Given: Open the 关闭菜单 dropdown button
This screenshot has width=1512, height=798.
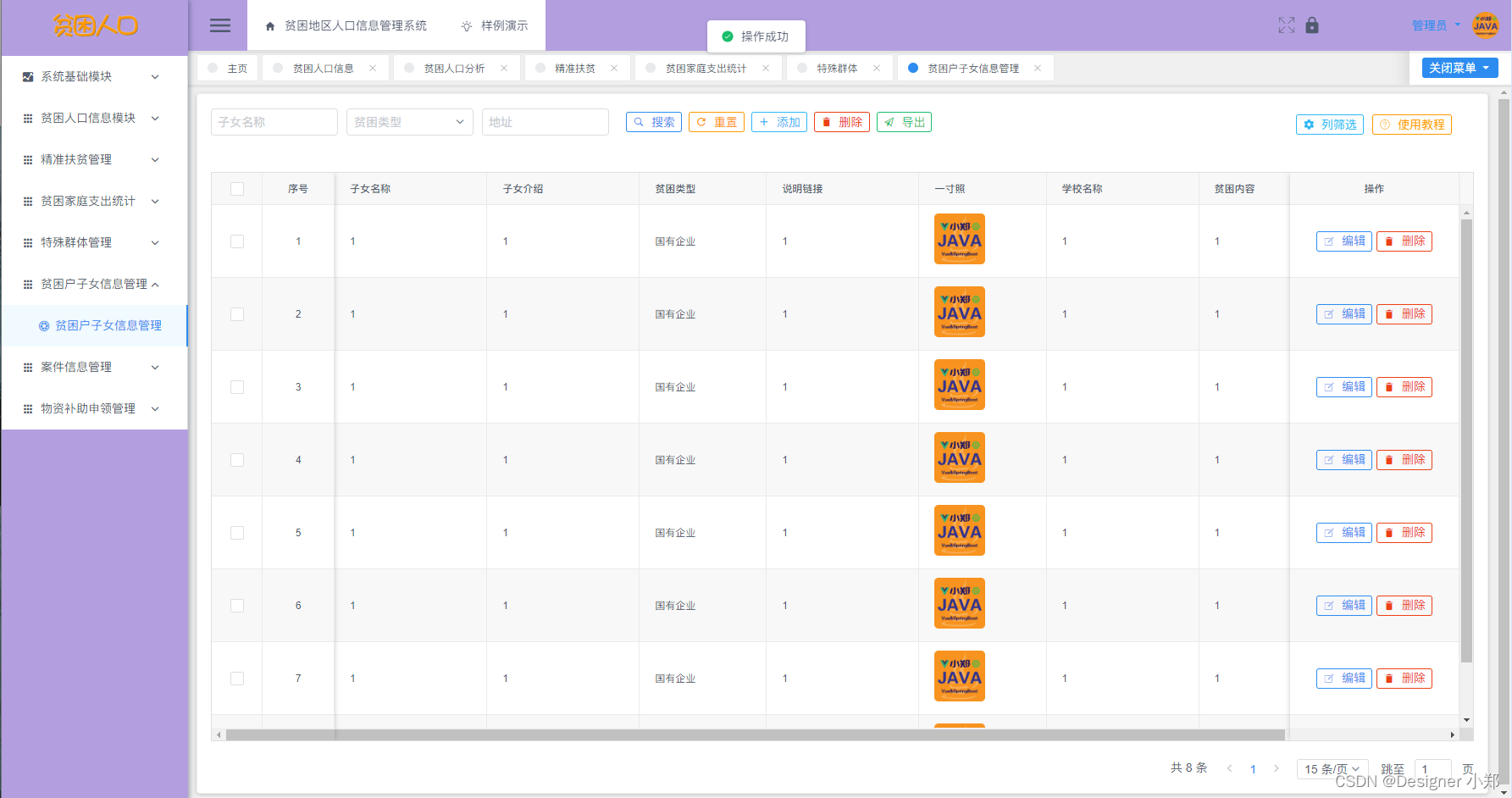Looking at the screenshot, I should (1460, 68).
